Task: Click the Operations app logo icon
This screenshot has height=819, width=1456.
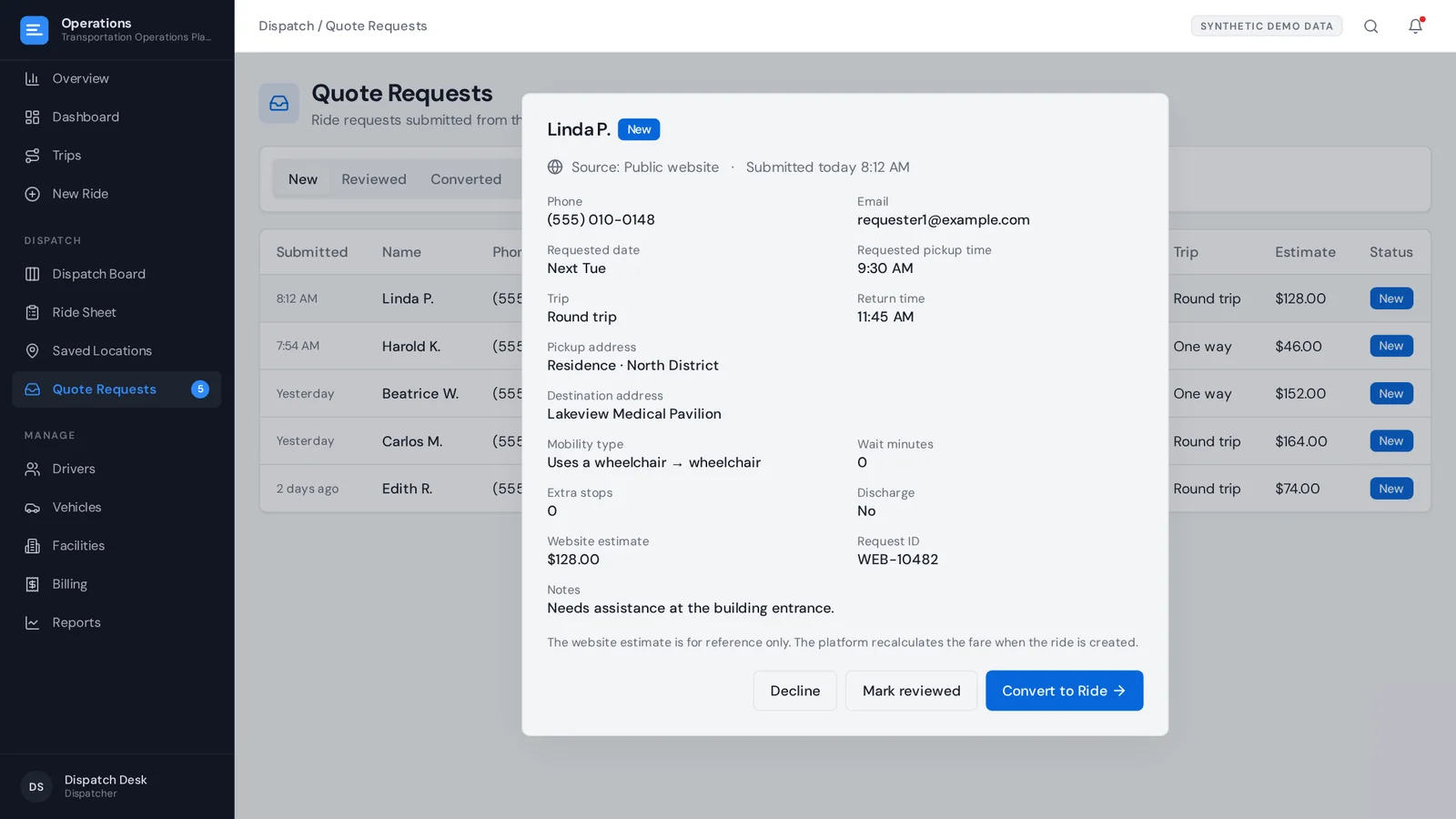Action: pyautogui.click(x=34, y=30)
